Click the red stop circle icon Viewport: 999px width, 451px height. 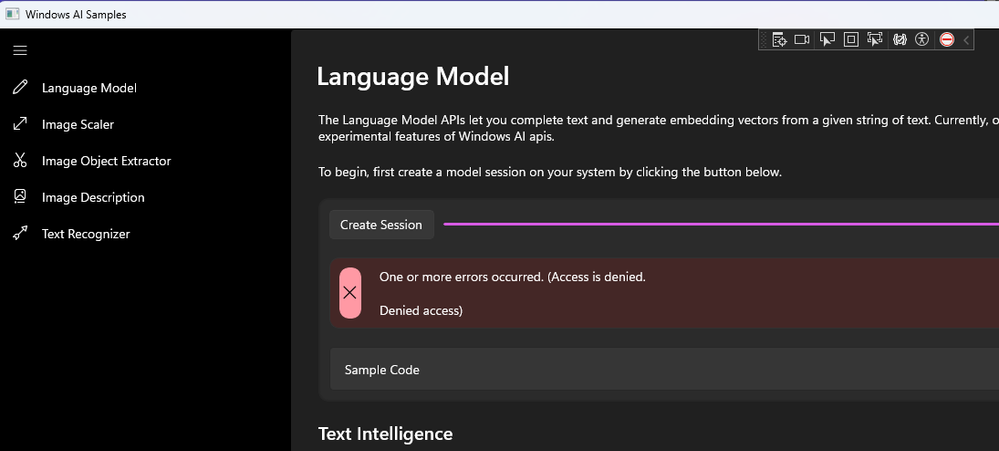pyautogui.click(x=947, y=39)
